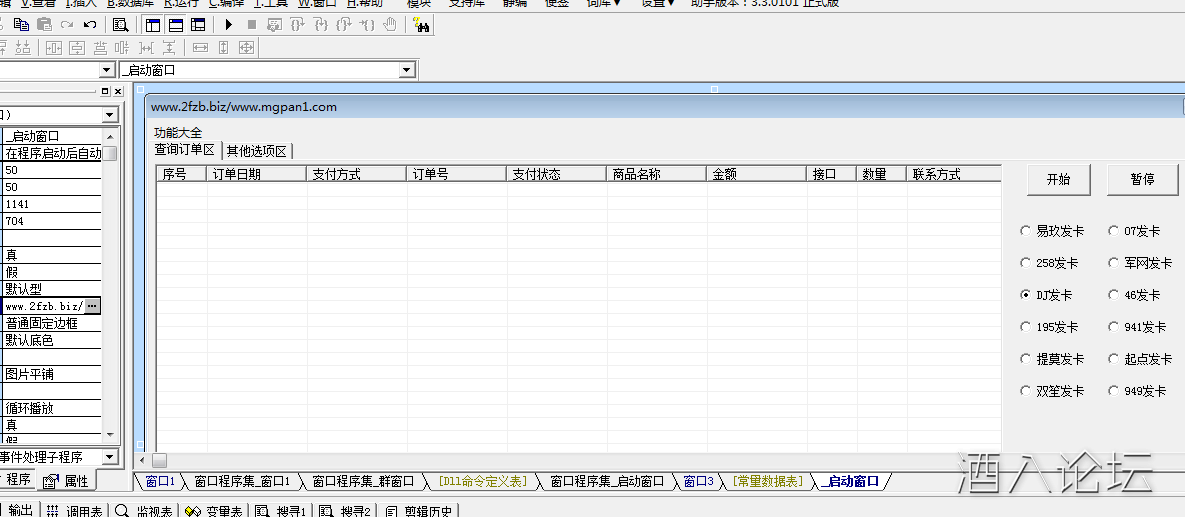Click the ellipsis button beside www.2fzb.biz property
This screenshot has height=517, width=1185.
(x=92, y=306)
